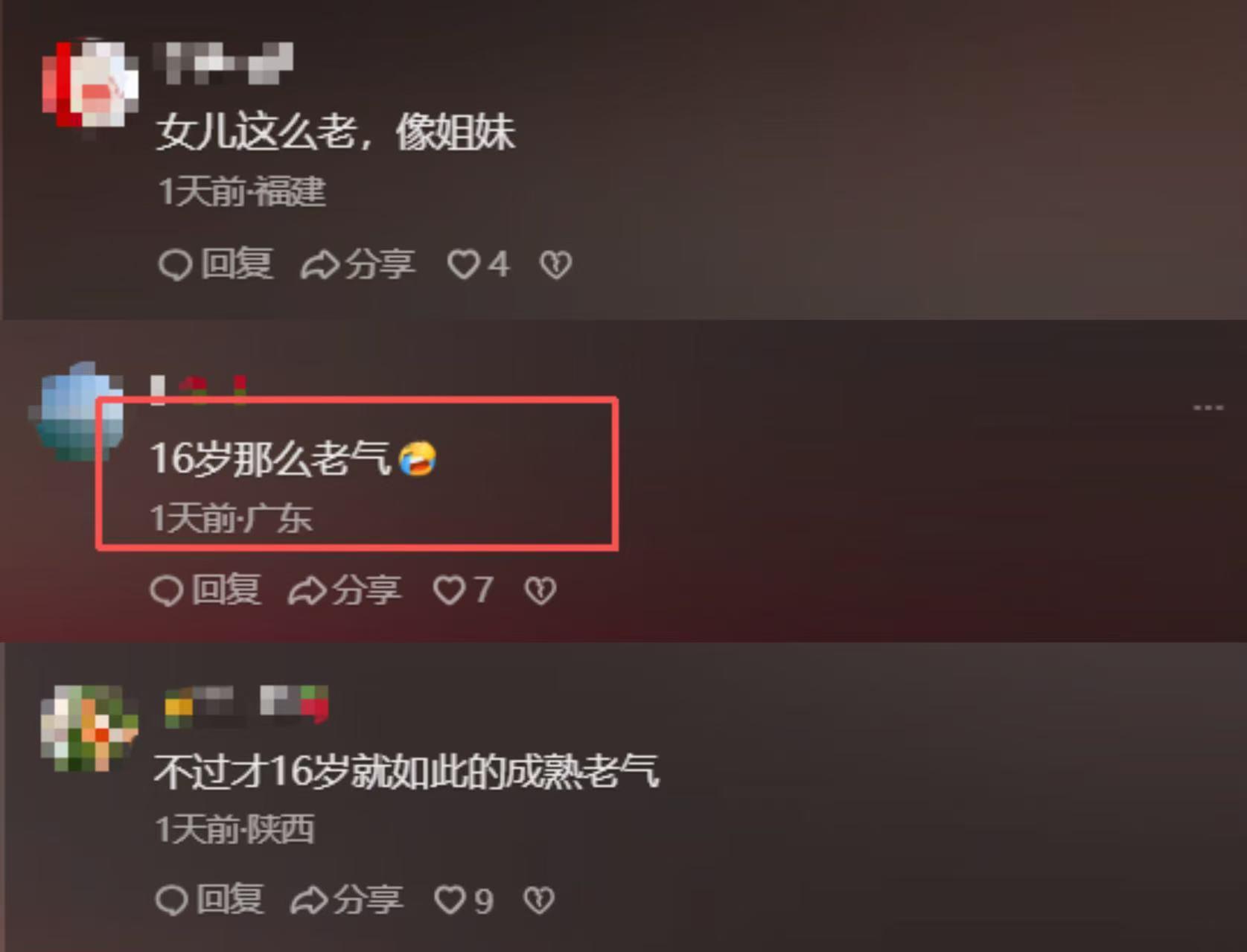Like the comment with 4 likes
1247x952 pixels.
[x=478, y=264]
